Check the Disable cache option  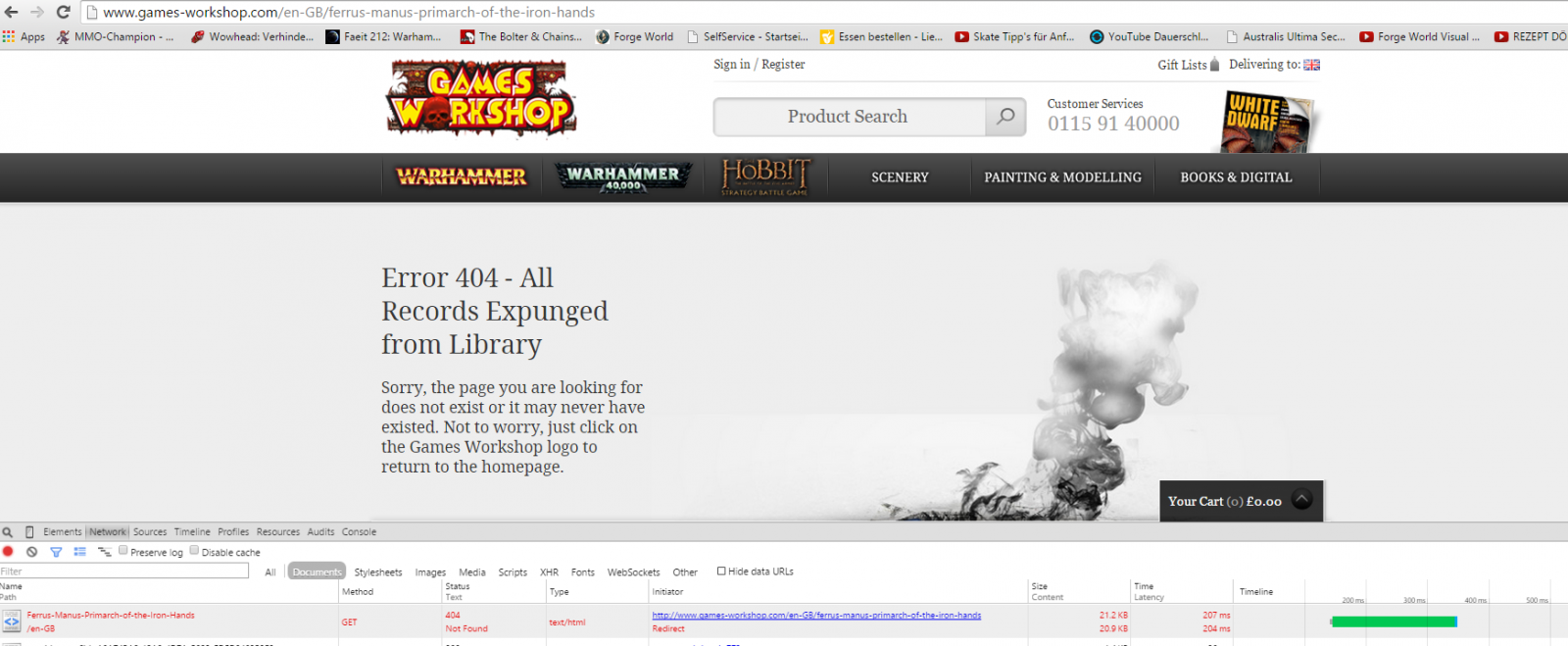point(194,551)
